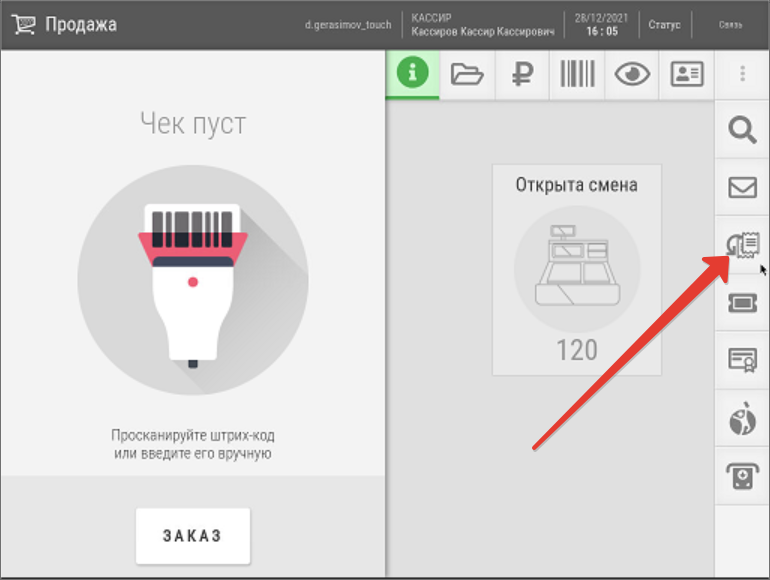Screen dimensions: 770x580
Task: Click the globe sidebar icon
Action: [x=742, y=418]
